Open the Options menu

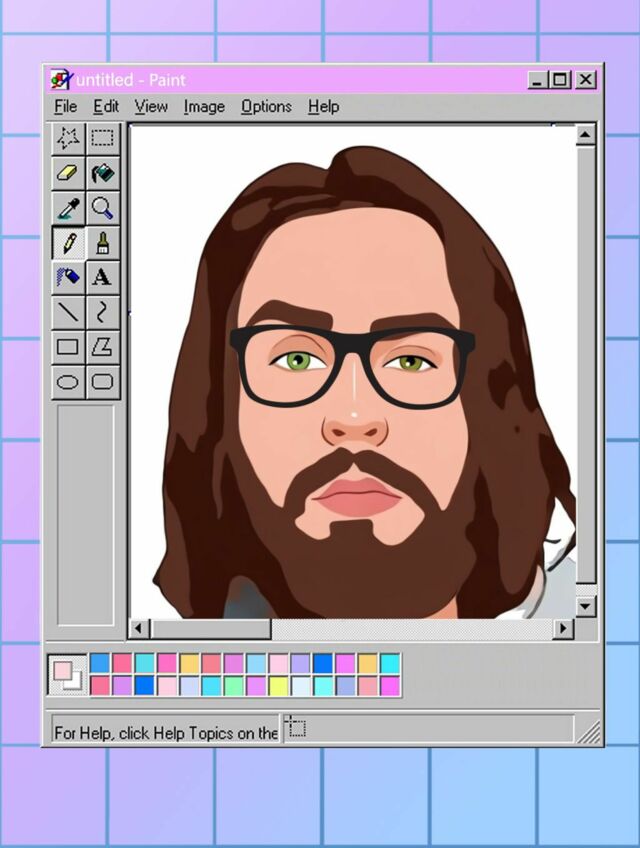pos(266,106)
